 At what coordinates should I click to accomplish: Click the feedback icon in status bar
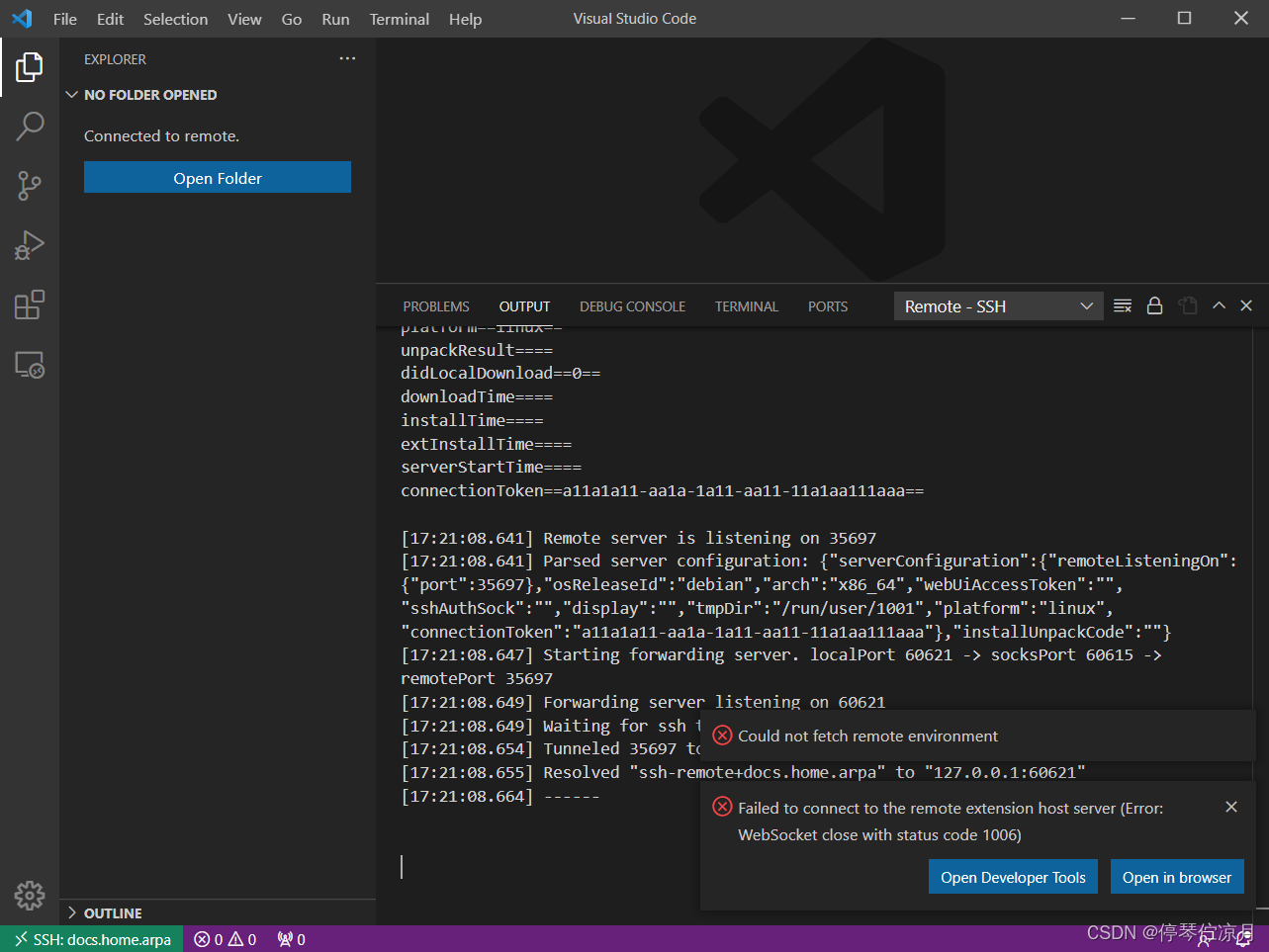pos(1207,939)
